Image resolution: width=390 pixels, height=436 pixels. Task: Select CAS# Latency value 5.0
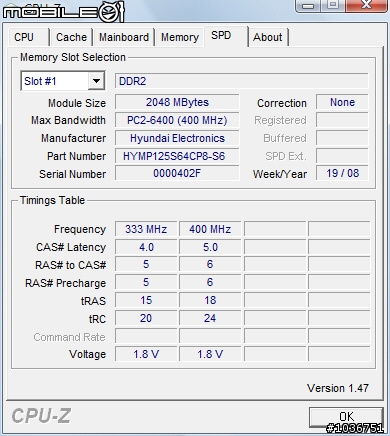point(210,247)
